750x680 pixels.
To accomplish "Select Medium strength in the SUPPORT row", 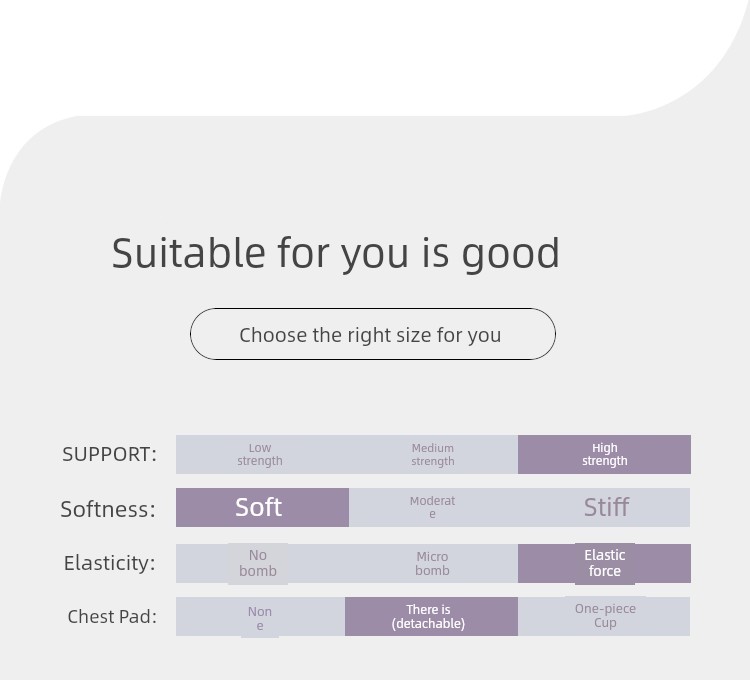I will click(x=432, y=454).
